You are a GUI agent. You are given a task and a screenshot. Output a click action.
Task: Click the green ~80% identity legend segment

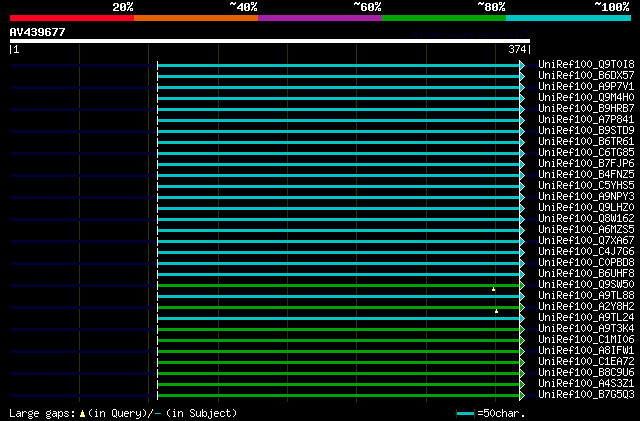coord(444,18)
